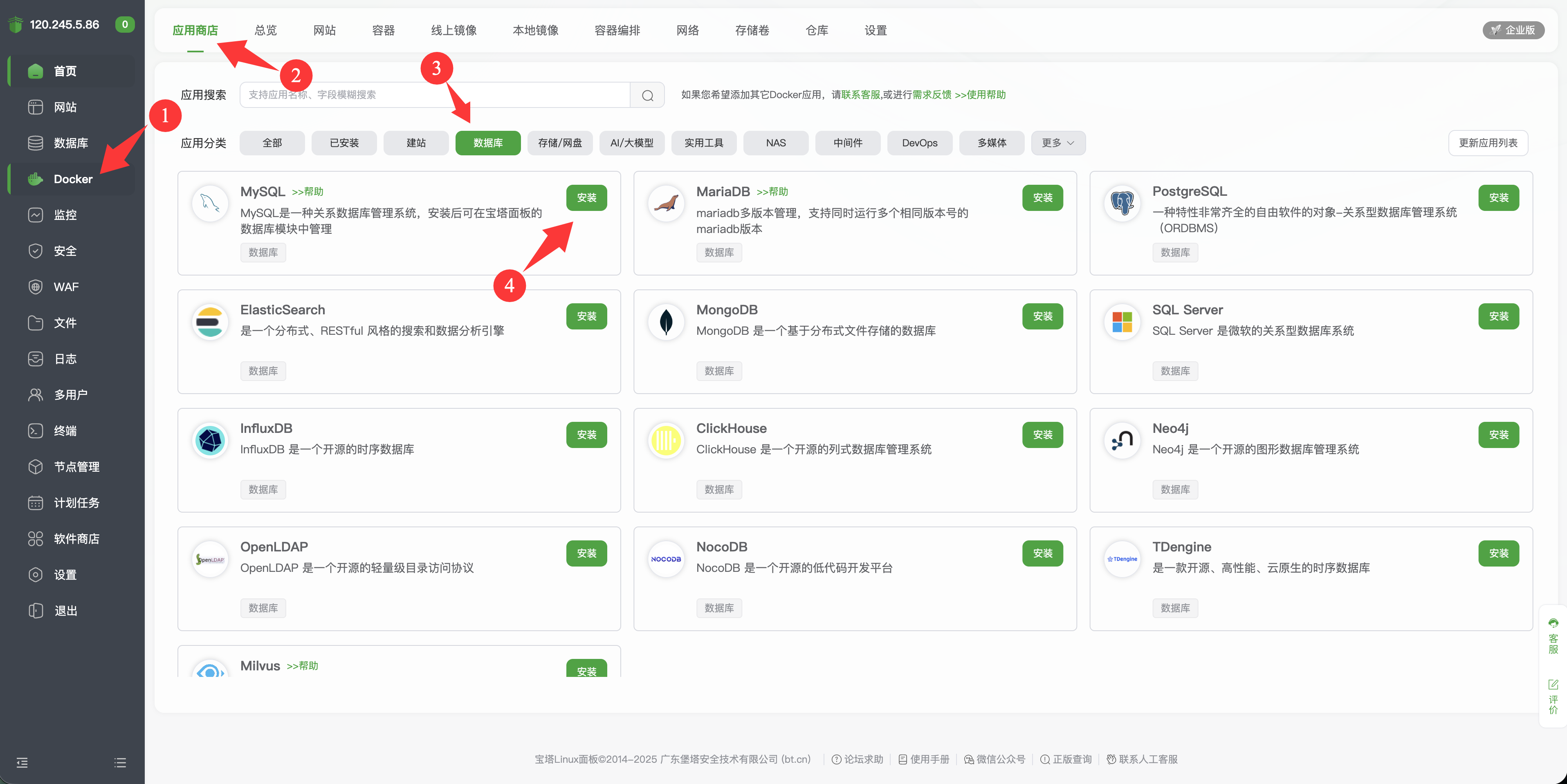This screenshot has height=784, width=1567.
Task: Click the Enterprise edition badge
Action: [1513, 30]
